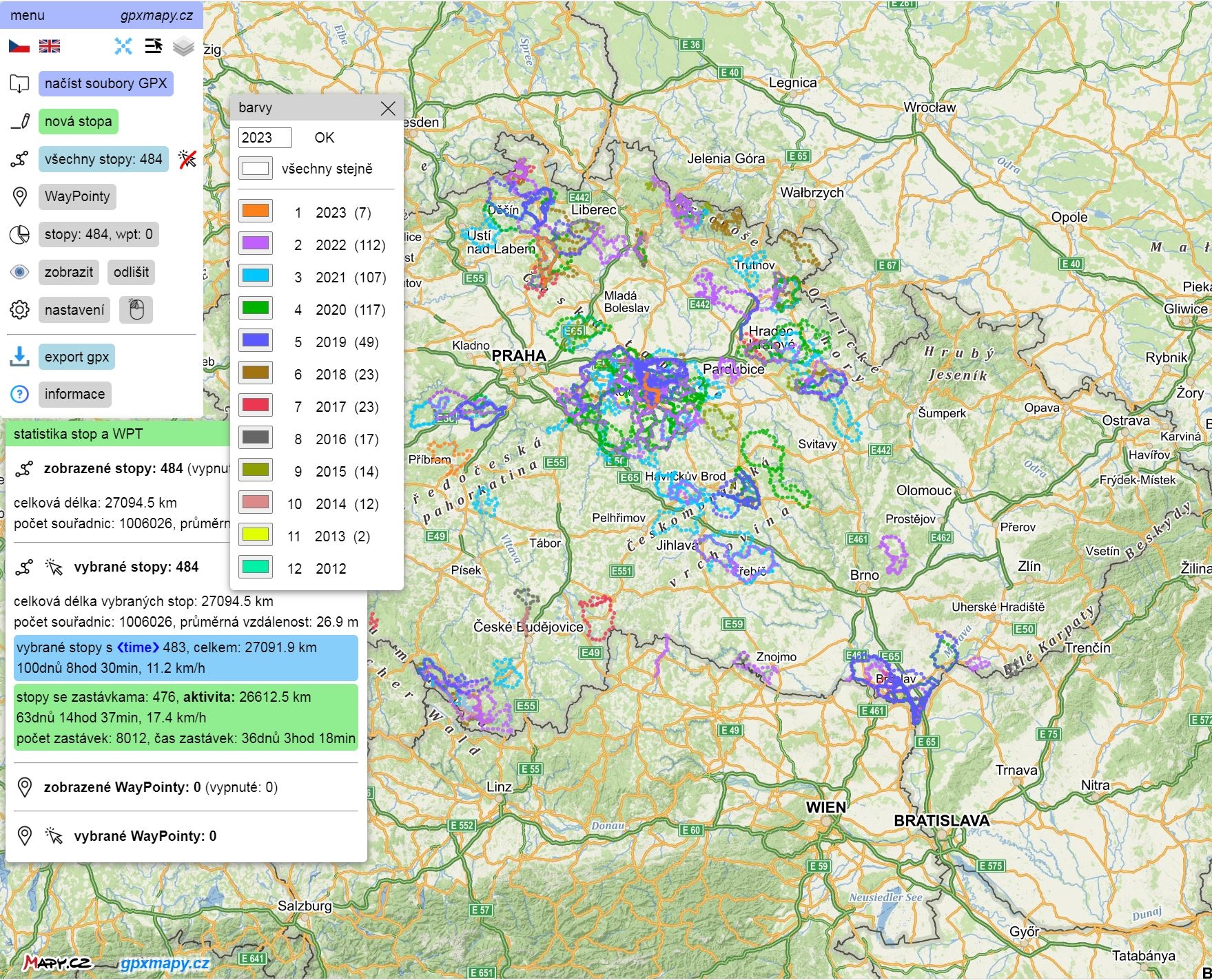Open všechny stopy: 484 list
This screenshot has height=980, width=1212.
(x=103, y=160)
